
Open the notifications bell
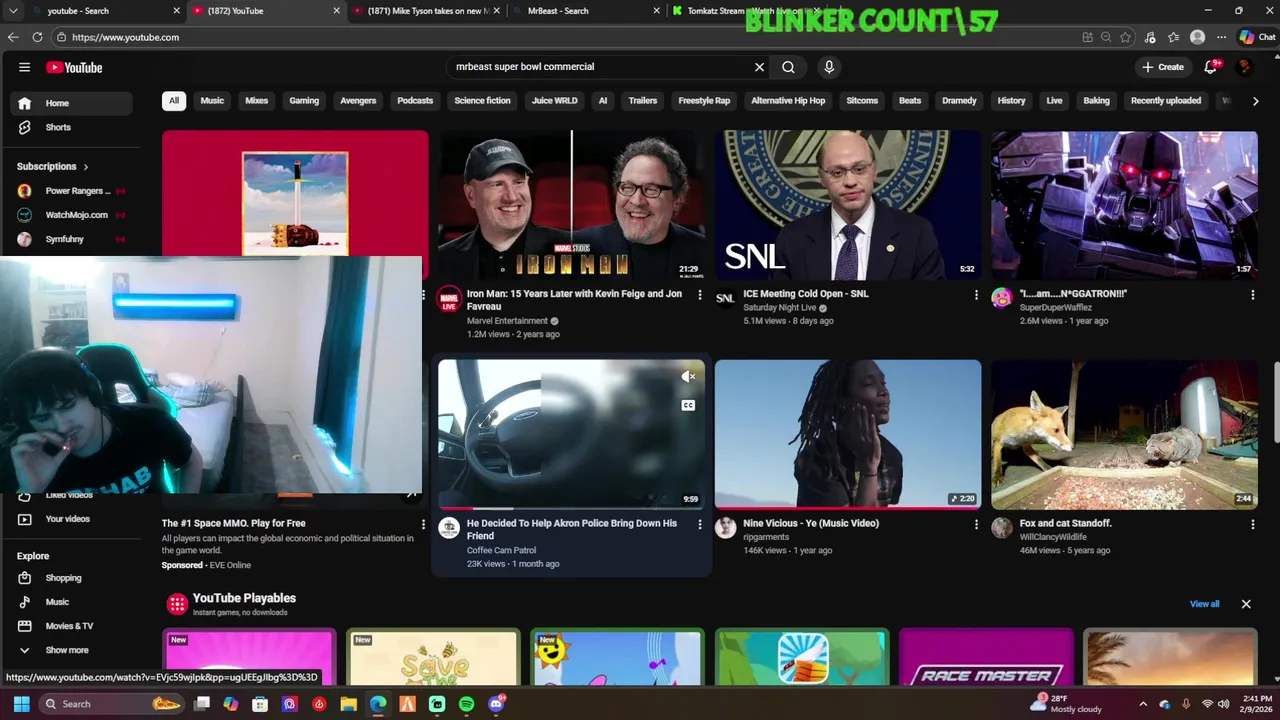point(1211,67)
